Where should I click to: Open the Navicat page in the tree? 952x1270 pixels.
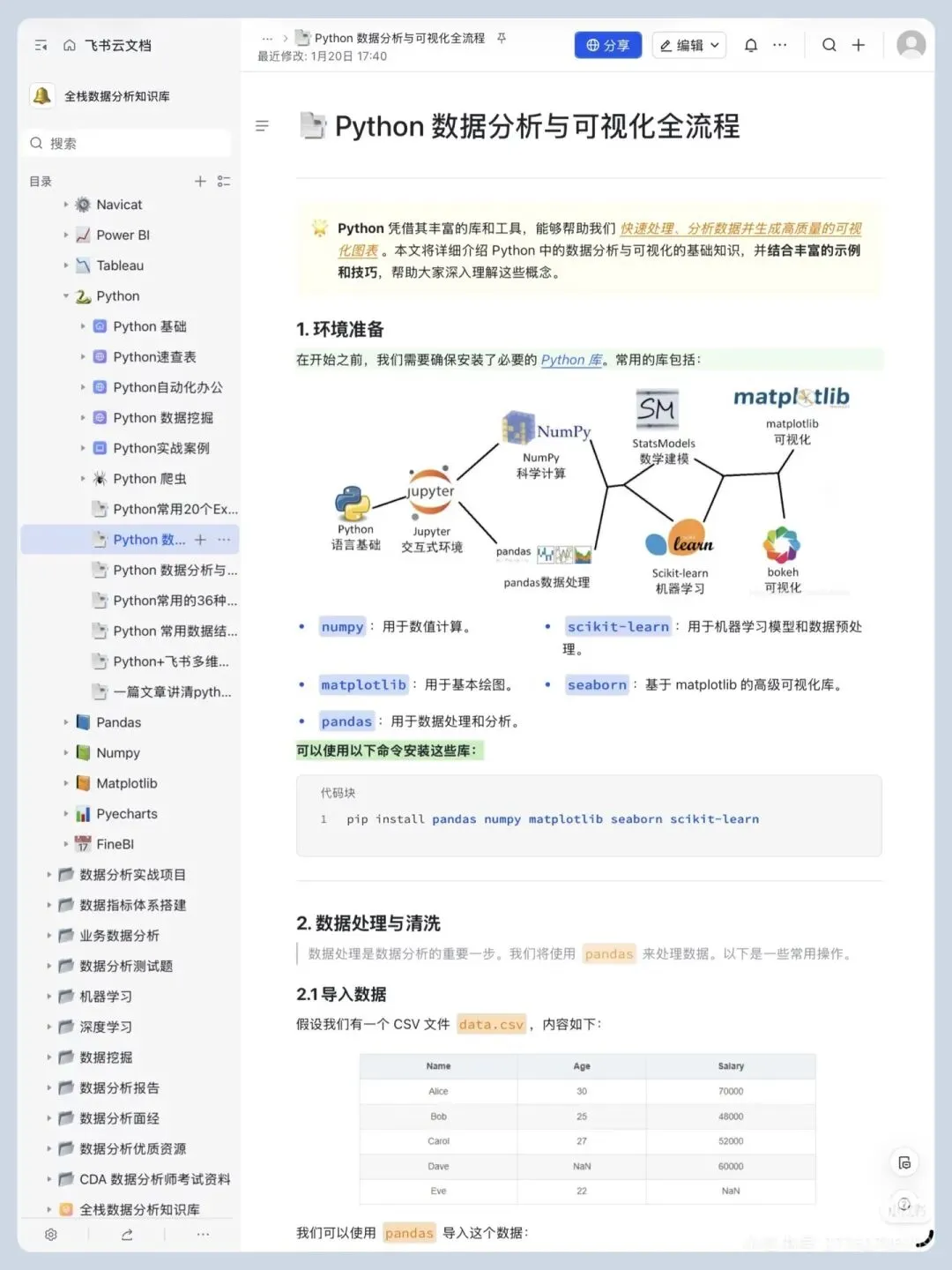click(x=119, y=205)
